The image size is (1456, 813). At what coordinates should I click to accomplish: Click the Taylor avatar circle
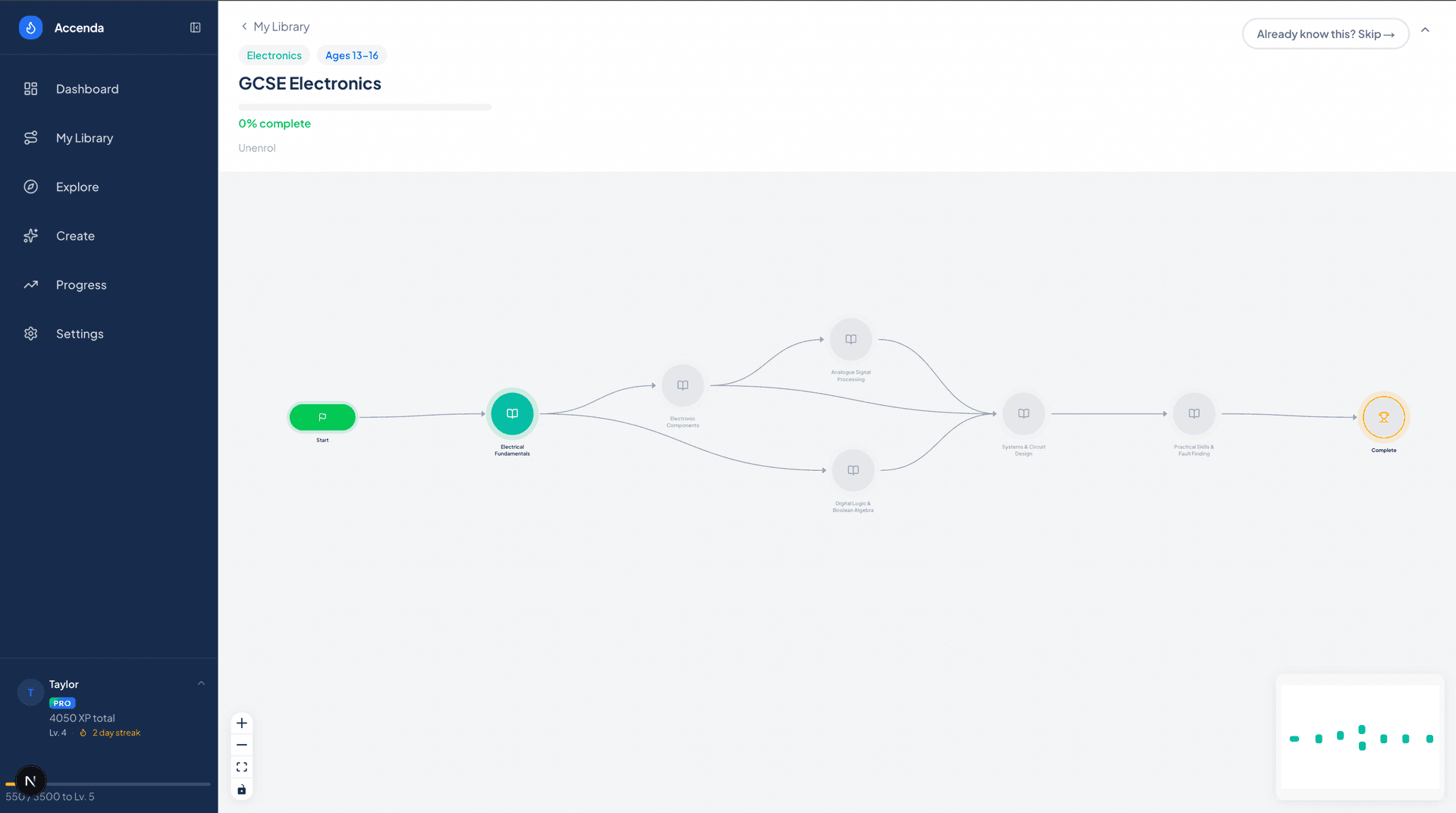(x=30, y=692)
